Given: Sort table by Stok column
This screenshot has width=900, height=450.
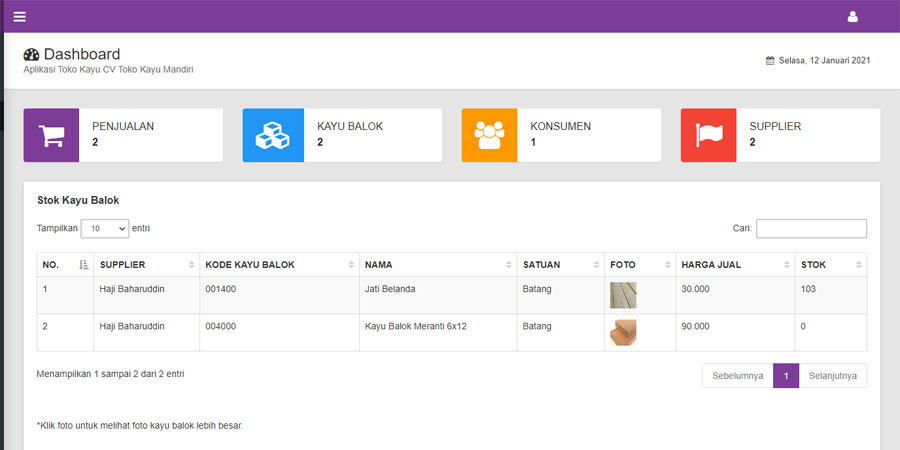Looking at the screenshot, I should [830, 265].
